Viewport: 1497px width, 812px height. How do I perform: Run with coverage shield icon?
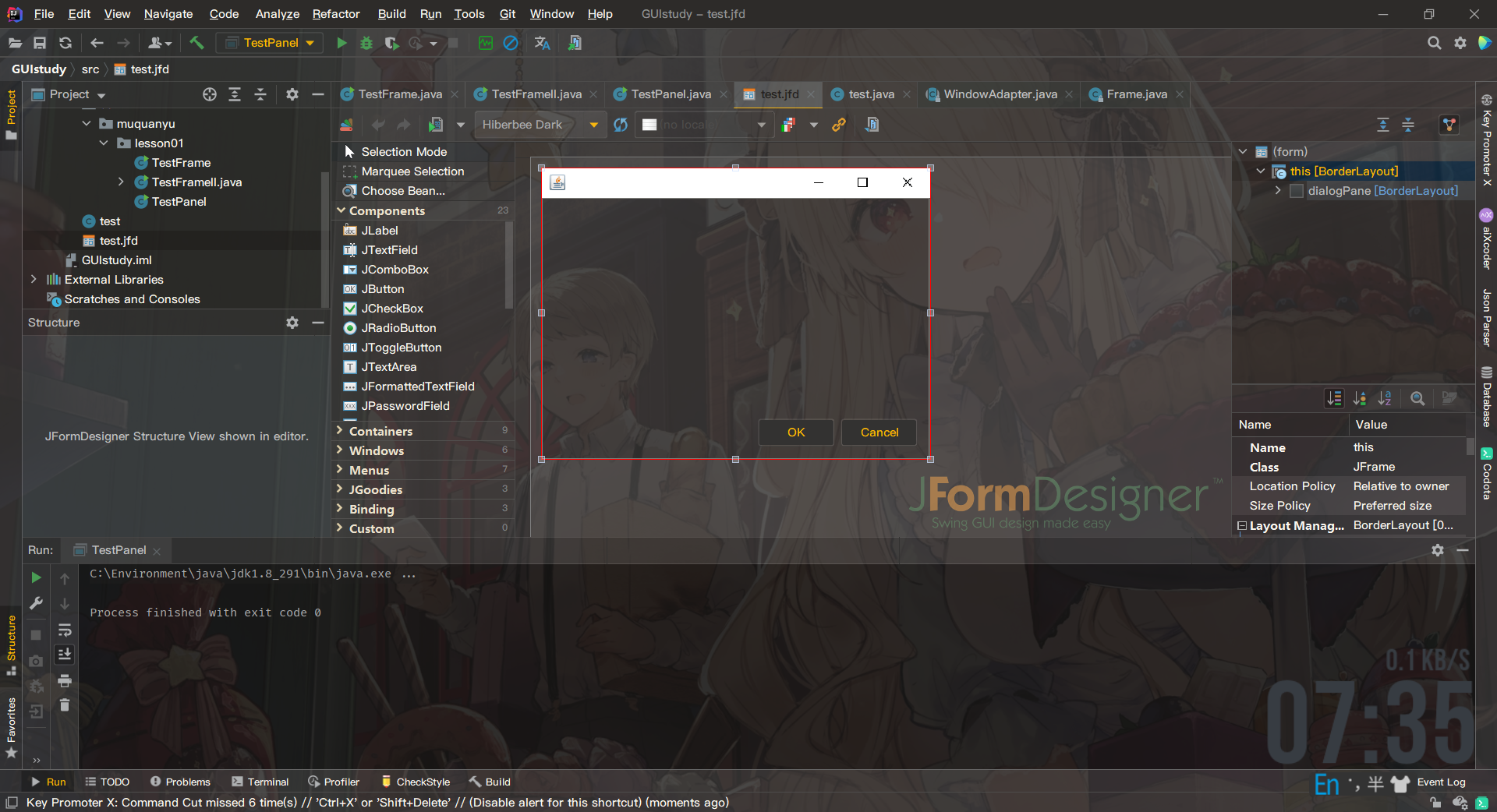(391, 43)
